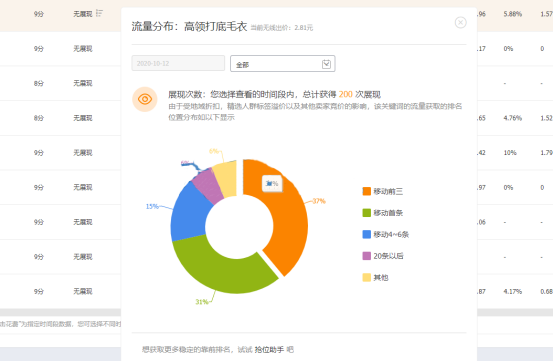Click the 当前无线出价 2.81元 label
The width and height of the screenshot is (554, 361).
[282, 28]
